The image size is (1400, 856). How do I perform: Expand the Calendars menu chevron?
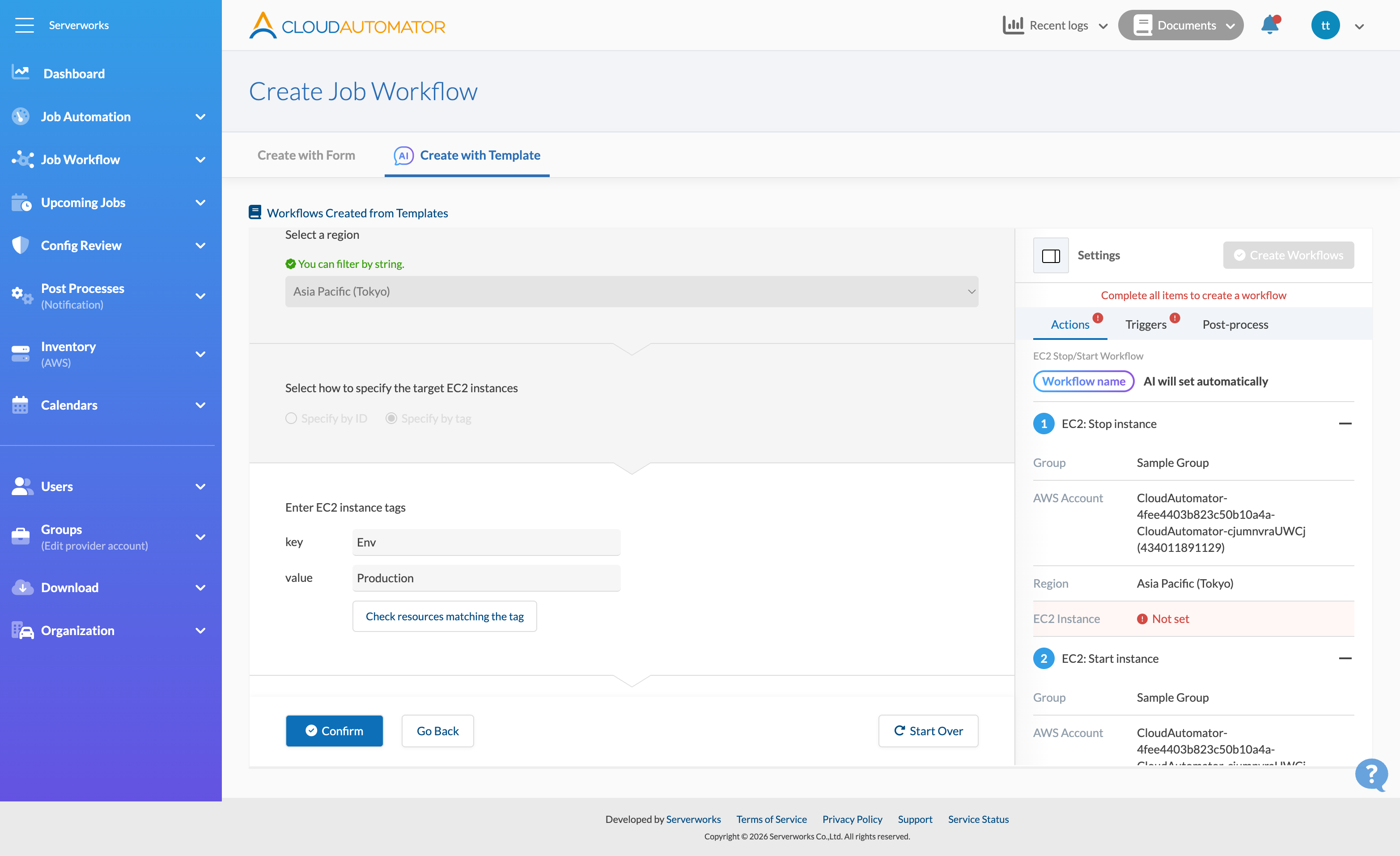(200, 405)
